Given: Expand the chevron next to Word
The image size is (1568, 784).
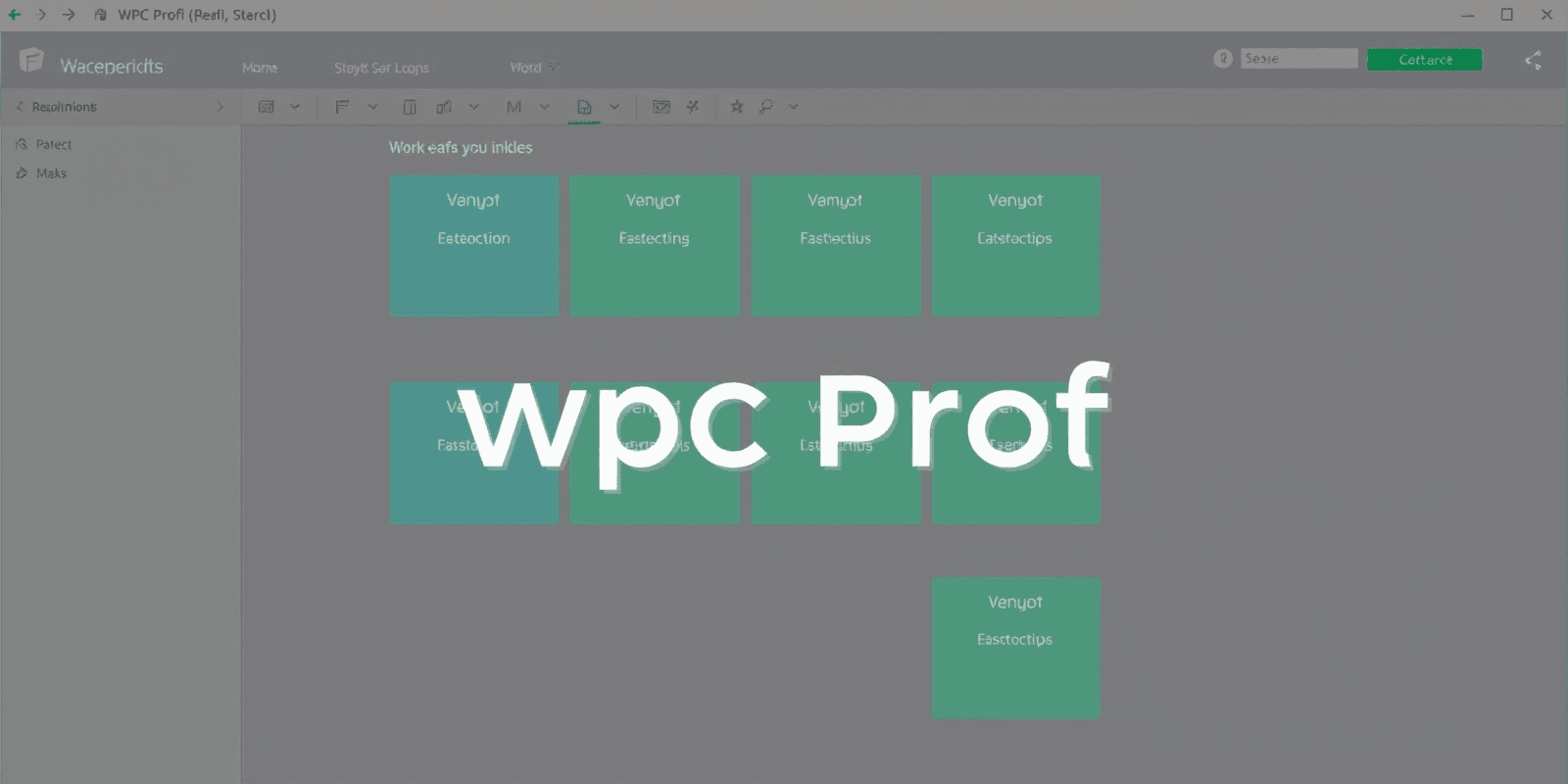Looking at the screenshot, I should (x=554, y=68).
